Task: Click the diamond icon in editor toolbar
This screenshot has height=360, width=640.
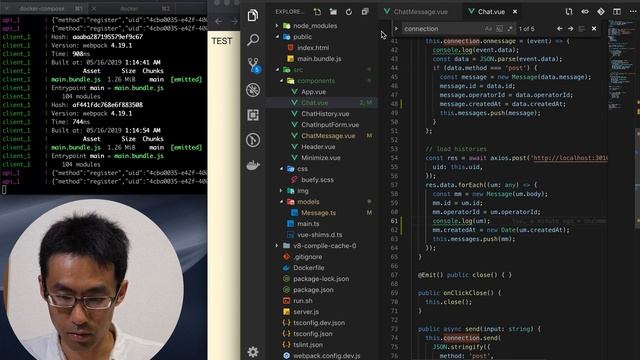Action: 601,12
